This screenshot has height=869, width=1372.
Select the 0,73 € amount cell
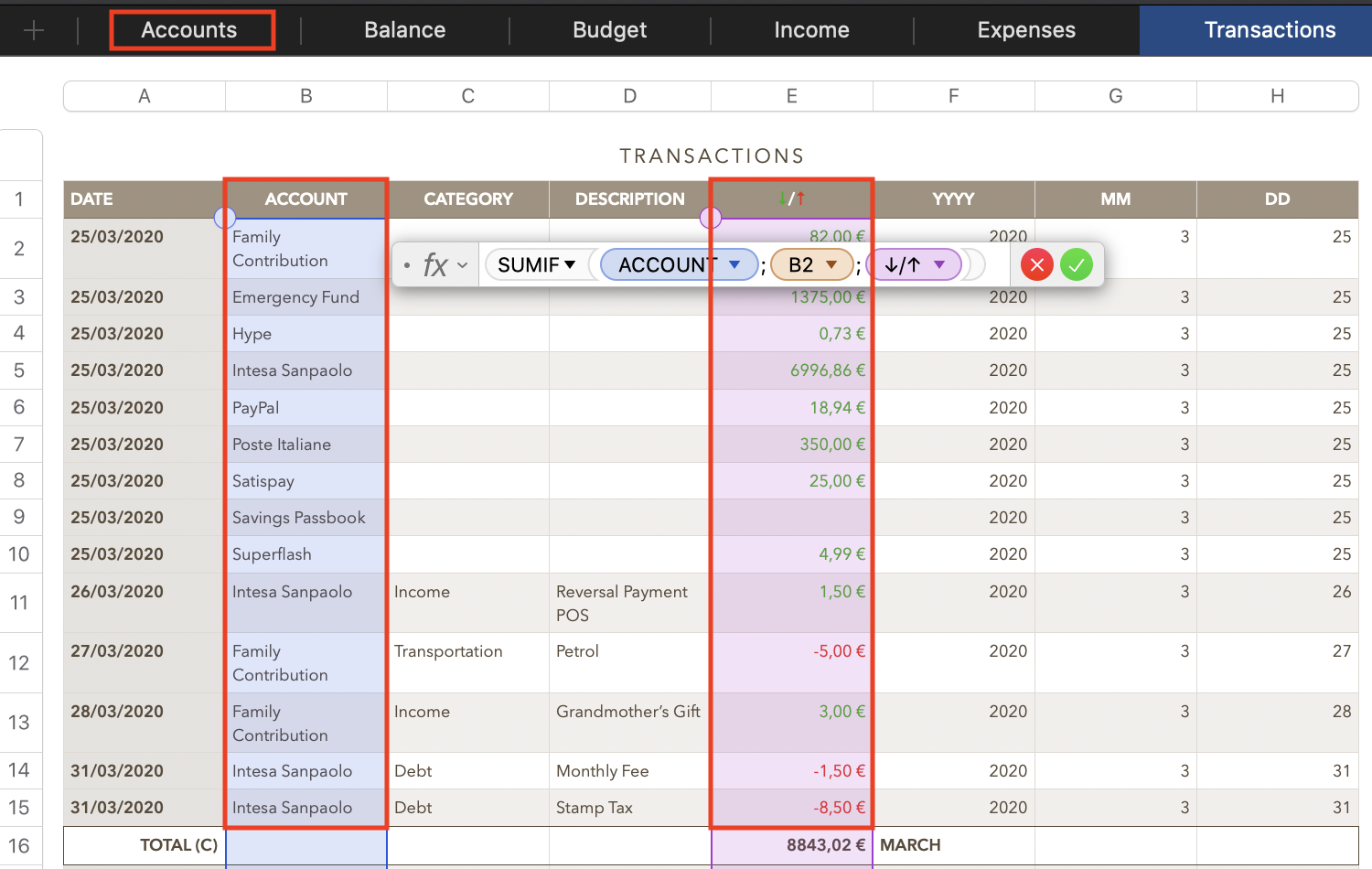pos(792,334)
